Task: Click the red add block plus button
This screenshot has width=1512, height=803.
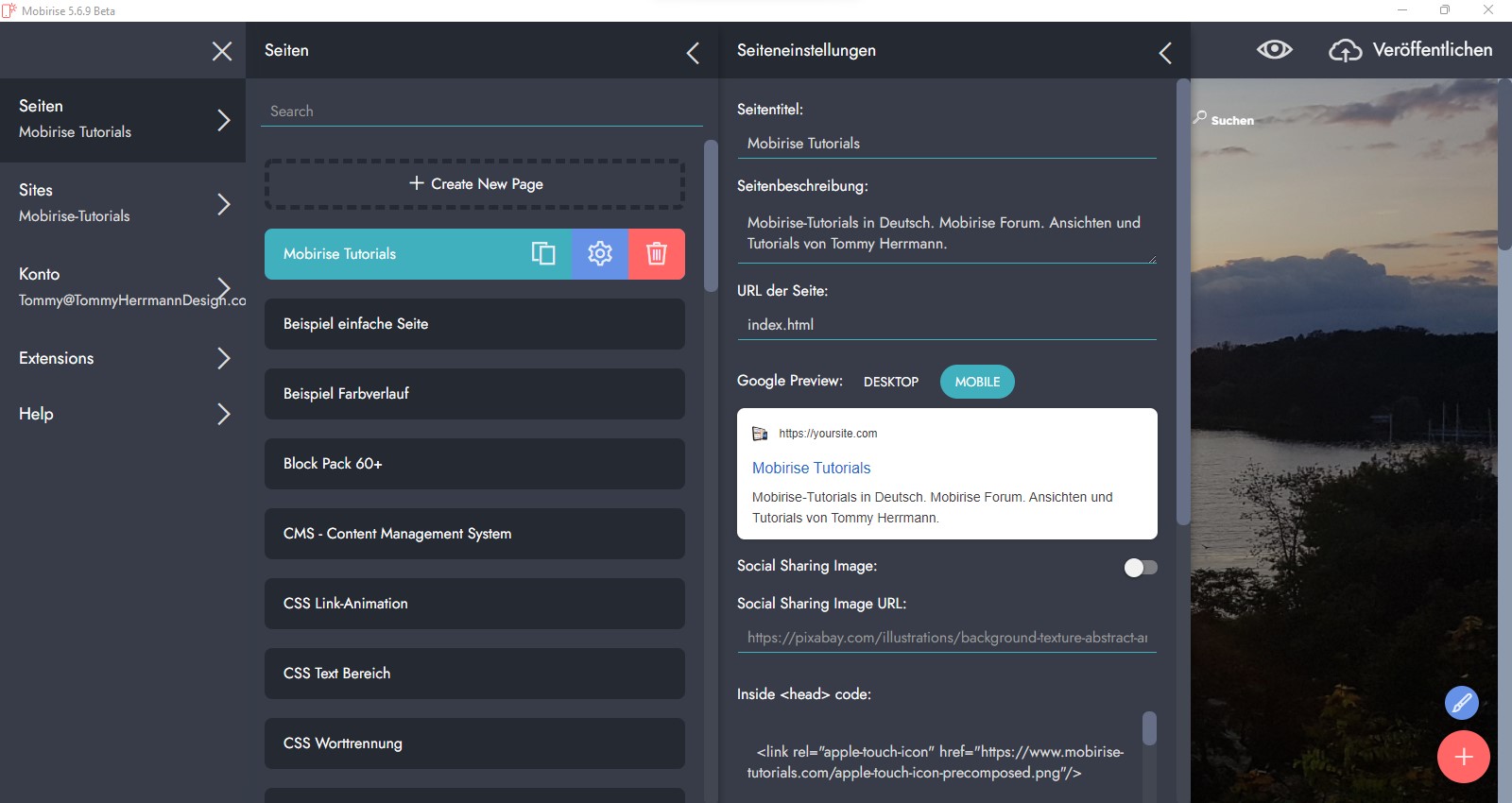Action: (x=1463, y=757)
